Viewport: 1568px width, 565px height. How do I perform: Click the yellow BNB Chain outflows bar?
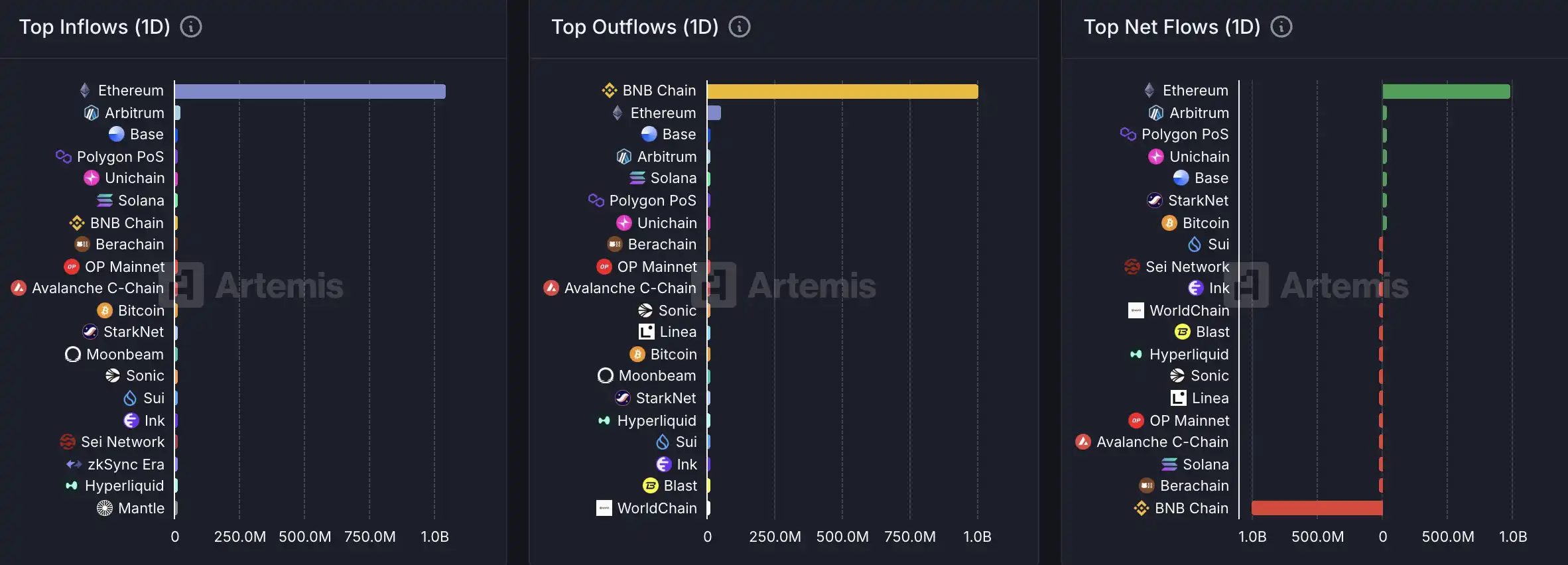842,92
